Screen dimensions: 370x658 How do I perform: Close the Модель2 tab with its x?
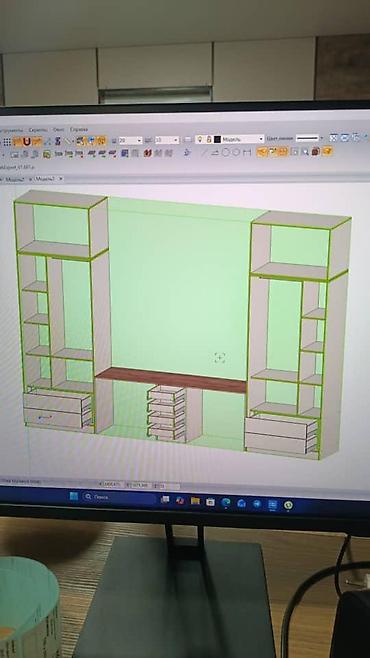tap(60, 179)
